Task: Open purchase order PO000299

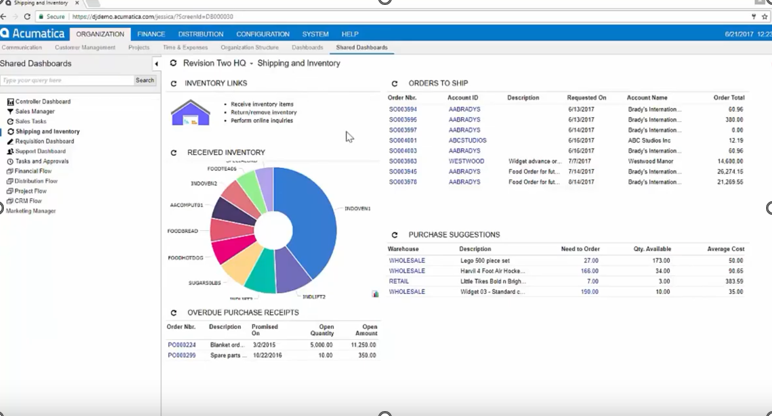Action: [x=182, y=355]
